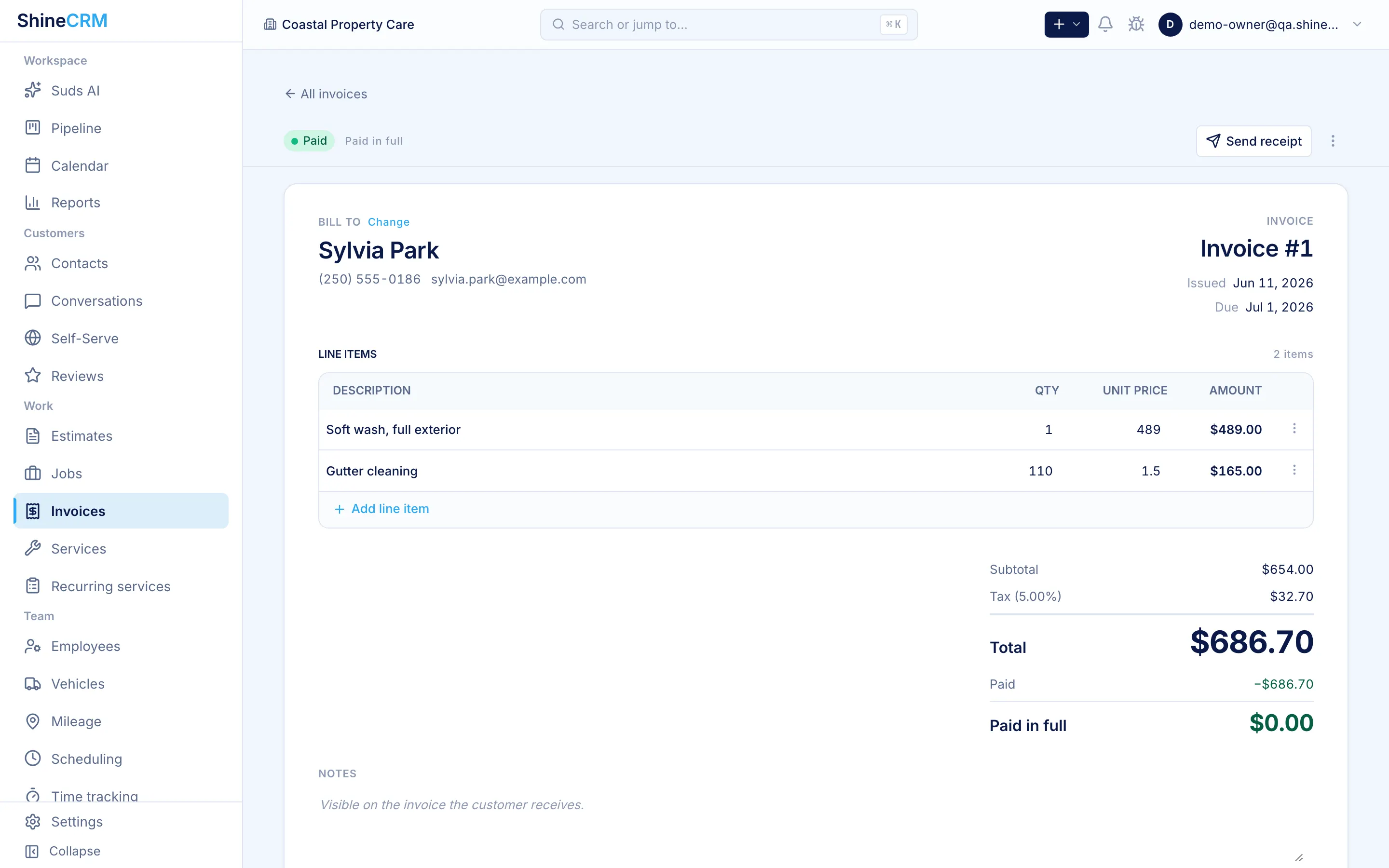1389x868 pixels.
Task: Click the Invoice #1 heading
Action: pos(1256,248)
